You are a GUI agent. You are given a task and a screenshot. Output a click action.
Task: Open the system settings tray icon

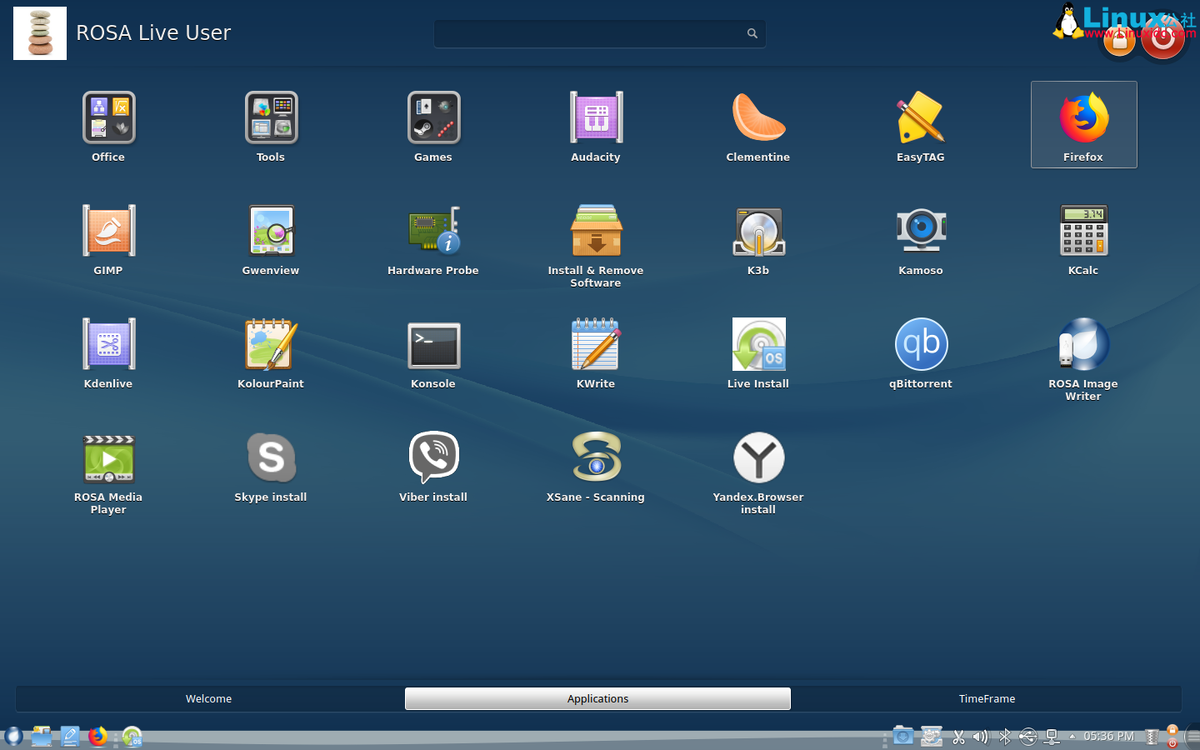[x=931, y=736]
